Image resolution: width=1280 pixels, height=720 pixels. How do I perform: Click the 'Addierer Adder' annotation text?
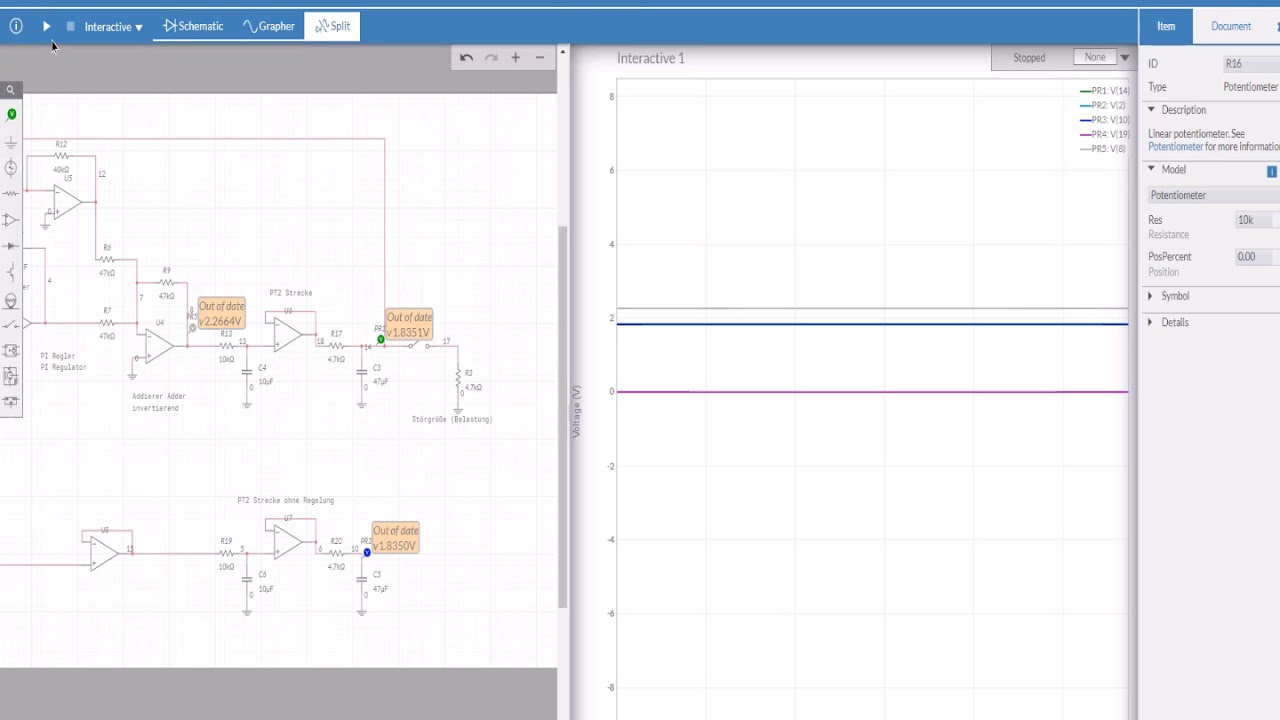(159, 396)
